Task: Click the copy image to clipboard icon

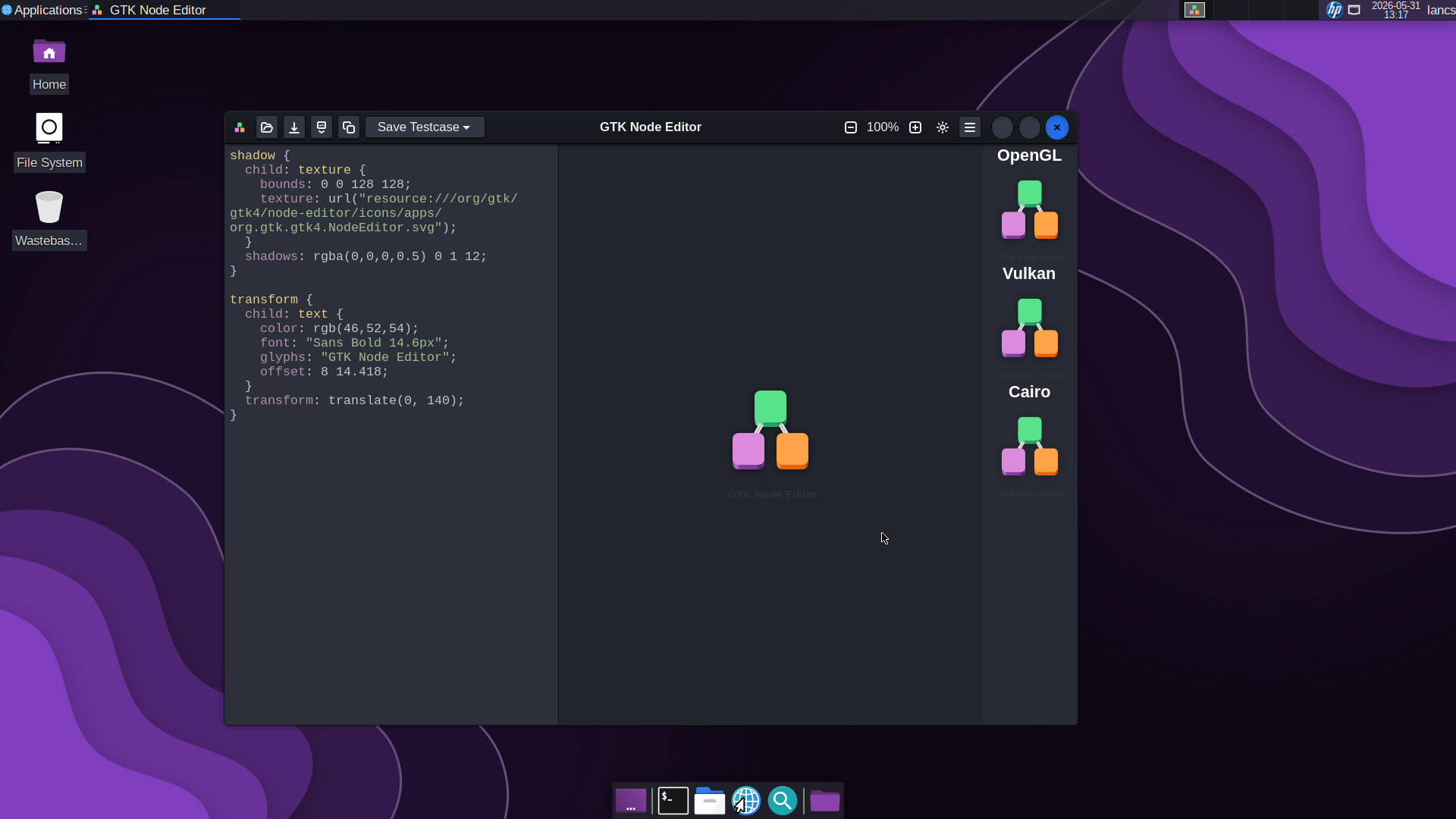Action: [x=349, y=127]
